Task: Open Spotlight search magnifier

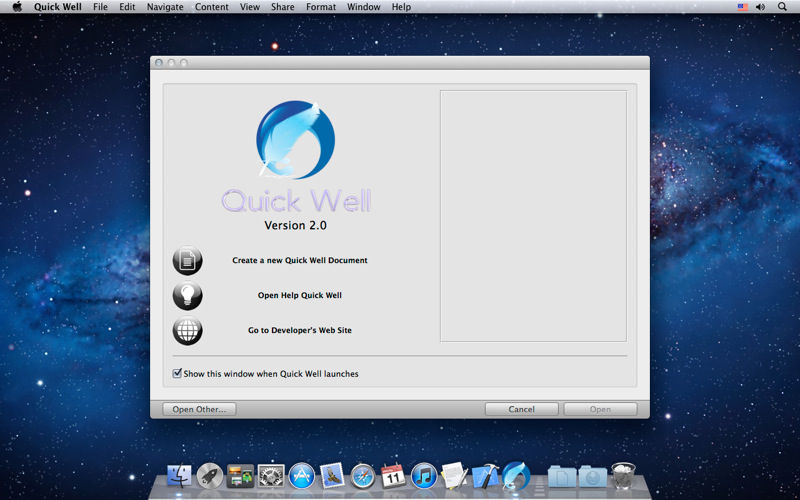Action: pos(782,7)
